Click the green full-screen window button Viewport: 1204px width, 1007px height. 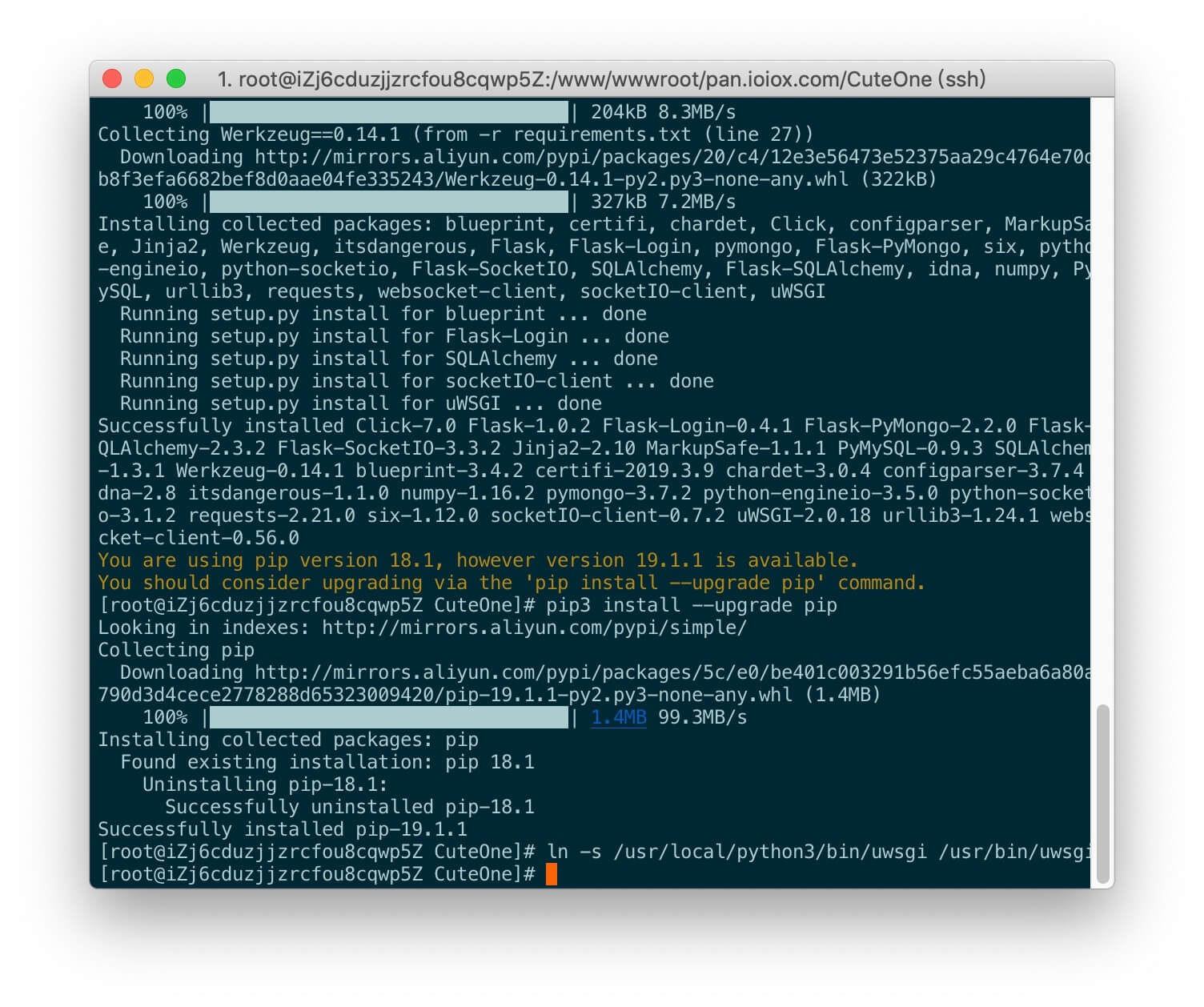pos(176,78)
